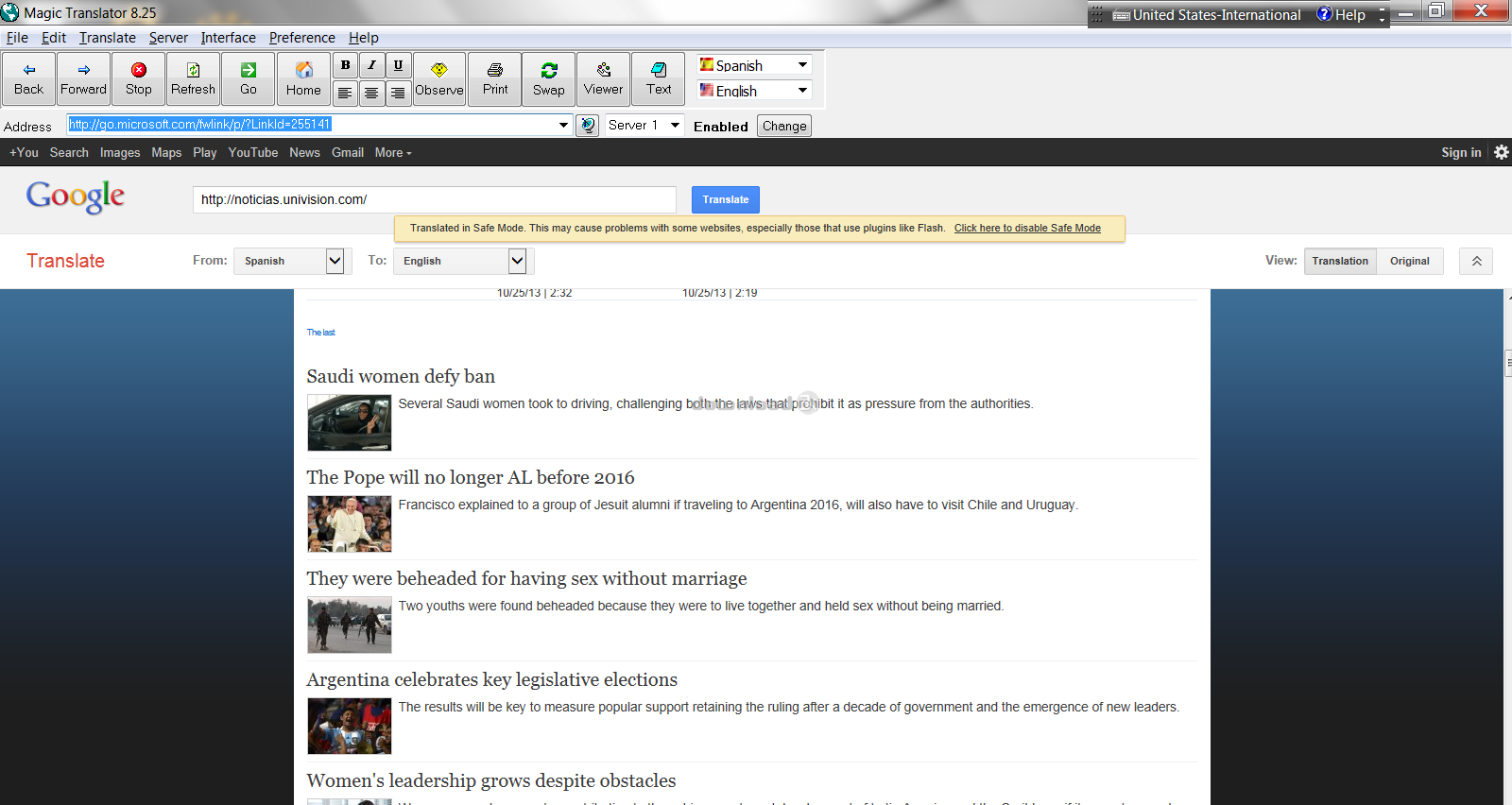Click the blue Translate button
1512x805 pixels.
pos(726,199)
